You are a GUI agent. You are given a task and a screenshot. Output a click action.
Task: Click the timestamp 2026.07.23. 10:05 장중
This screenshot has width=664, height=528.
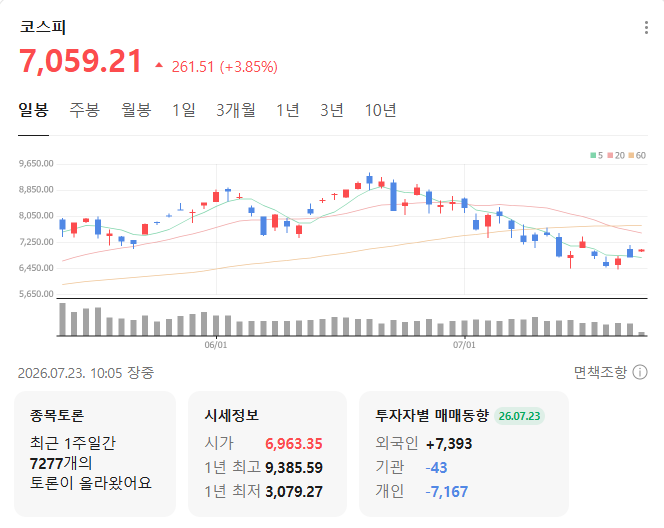(86, 373)
